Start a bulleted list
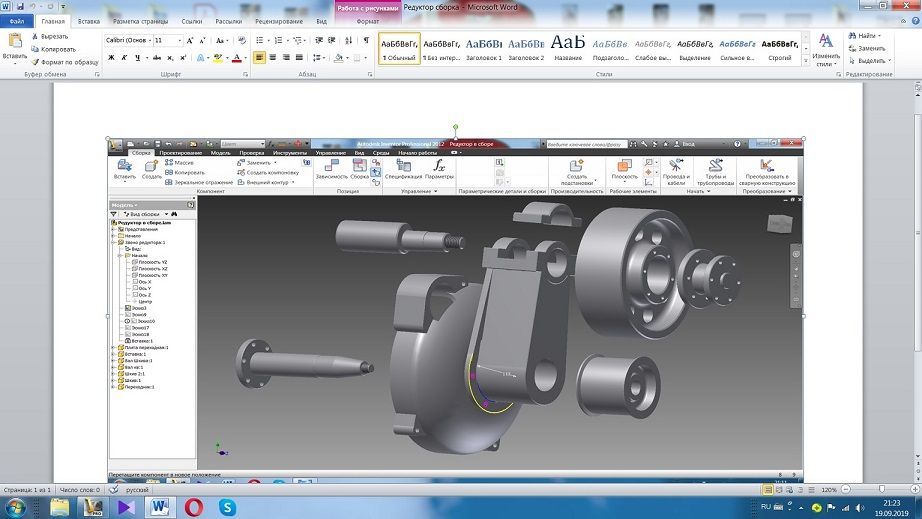The height and width of the screenshot is (519, 922). pyautogui.click(x=260, y=40)
